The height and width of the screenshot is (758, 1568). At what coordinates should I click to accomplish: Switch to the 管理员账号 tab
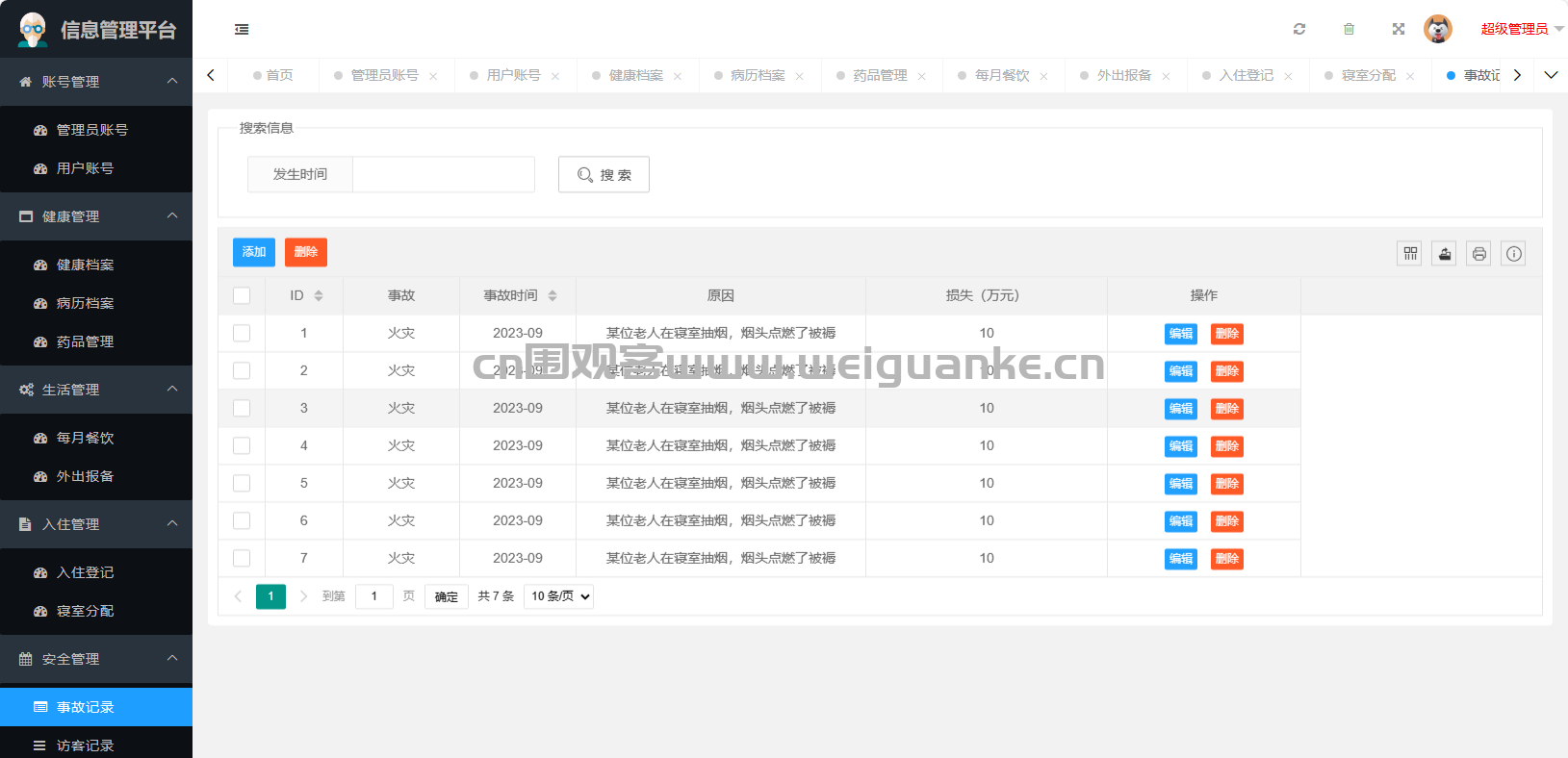(x=384, y=75)
